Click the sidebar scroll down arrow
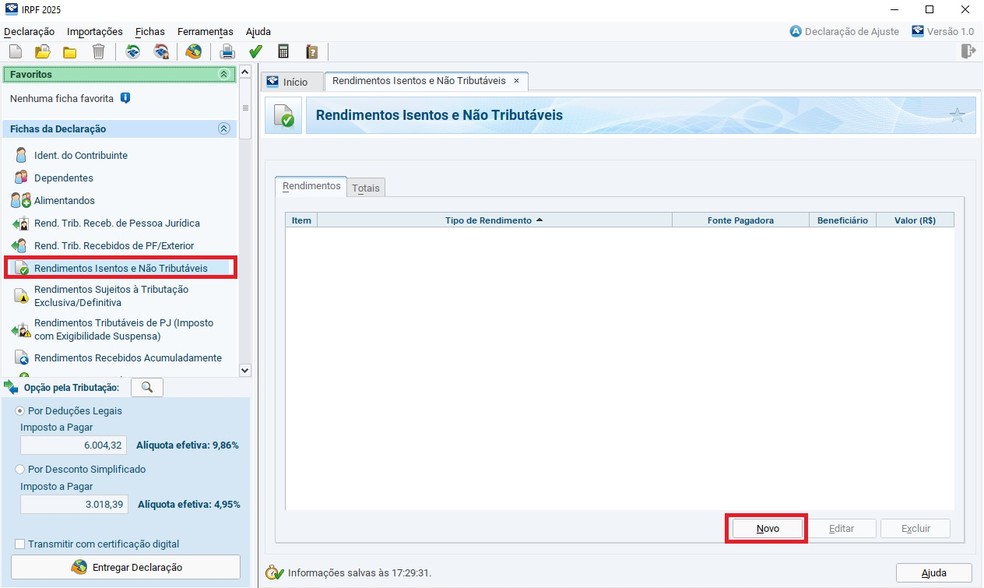The height and width of the screenshot is (588, 984). click(245, 369)
